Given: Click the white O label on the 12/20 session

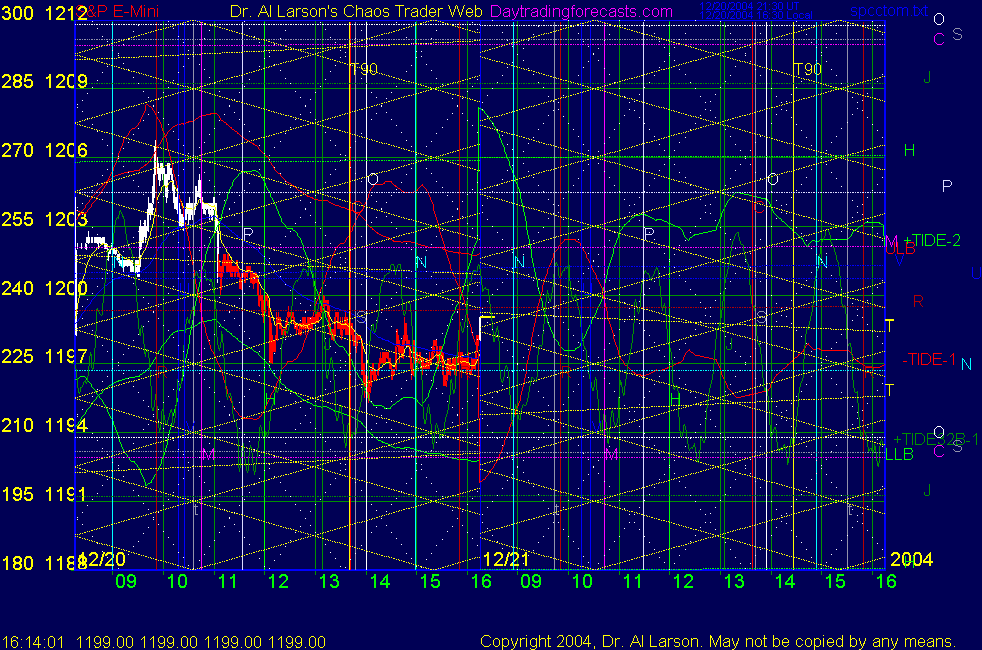Looking at the screenshot, I should click(373, 180).
